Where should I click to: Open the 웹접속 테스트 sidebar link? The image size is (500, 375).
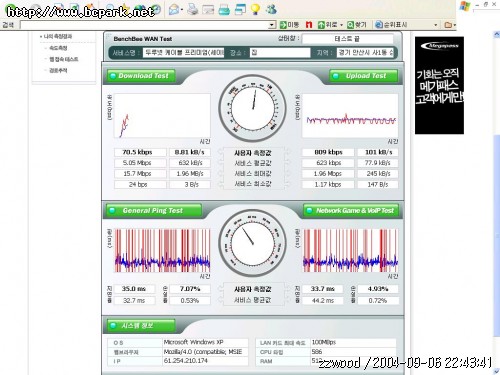click(x=64, y=59)
